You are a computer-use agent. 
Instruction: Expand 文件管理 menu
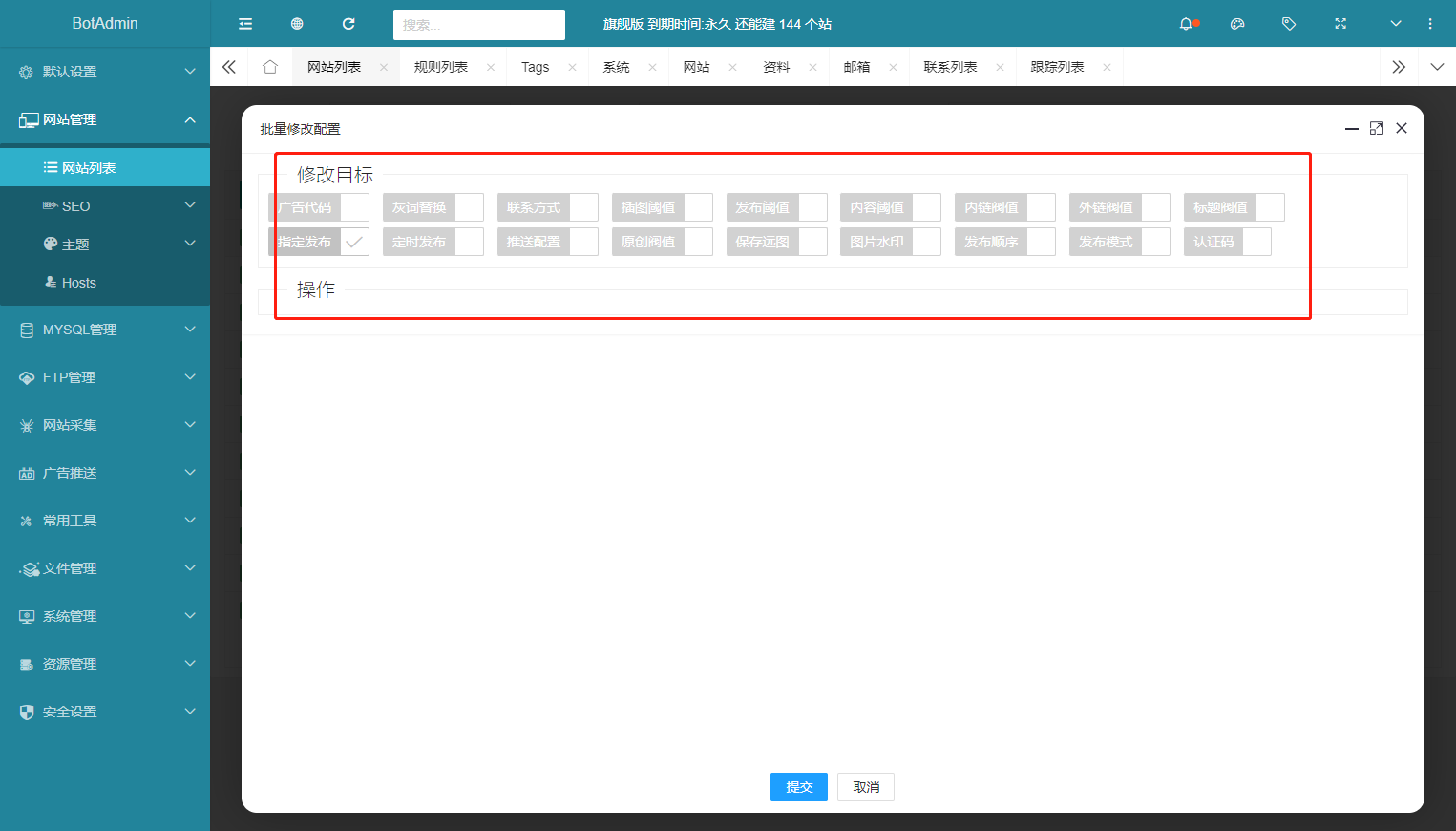[x=105, y=568]
